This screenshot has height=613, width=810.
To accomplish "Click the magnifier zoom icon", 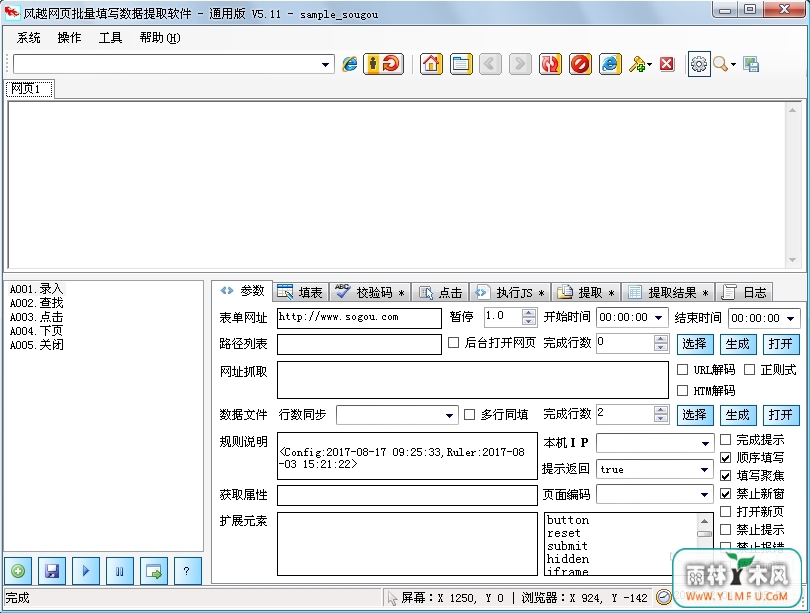I will coord(720,64).
